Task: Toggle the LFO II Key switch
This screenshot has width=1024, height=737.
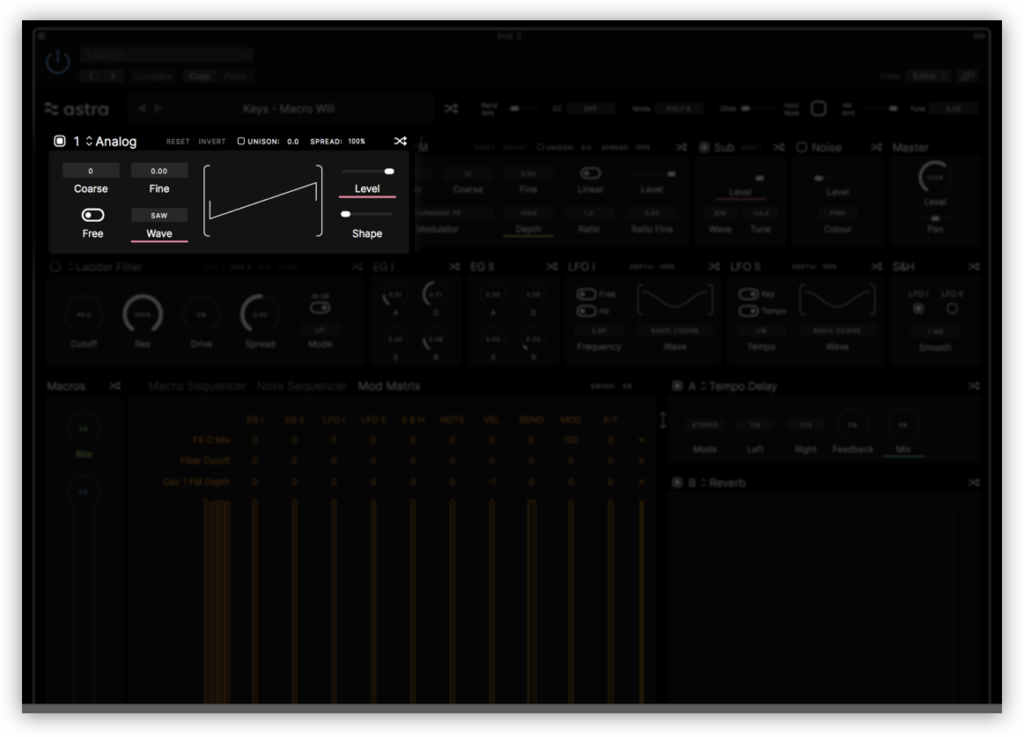Action: 748,294
